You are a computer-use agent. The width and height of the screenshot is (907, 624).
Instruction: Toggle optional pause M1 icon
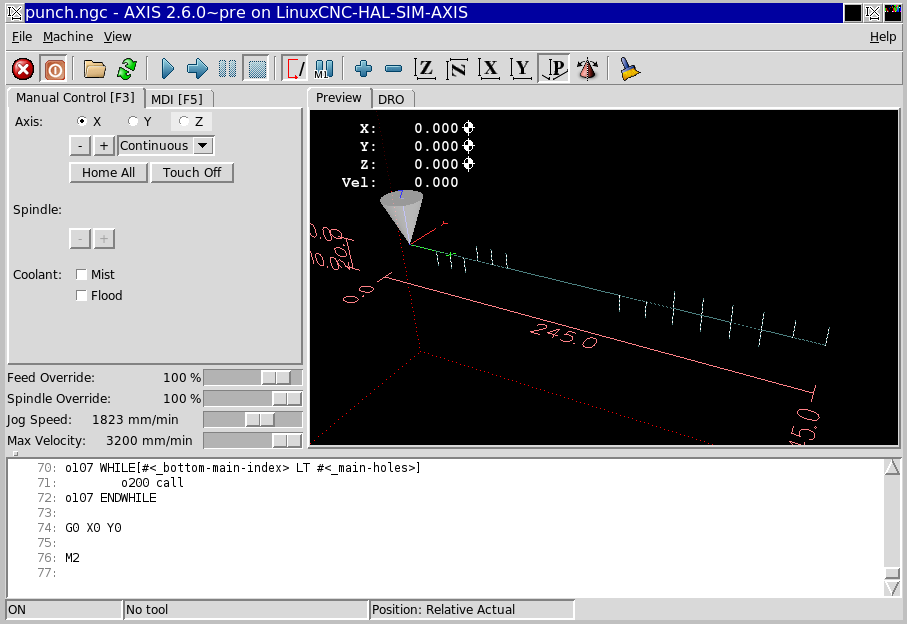pyautogui.click(x=324, y=69)
